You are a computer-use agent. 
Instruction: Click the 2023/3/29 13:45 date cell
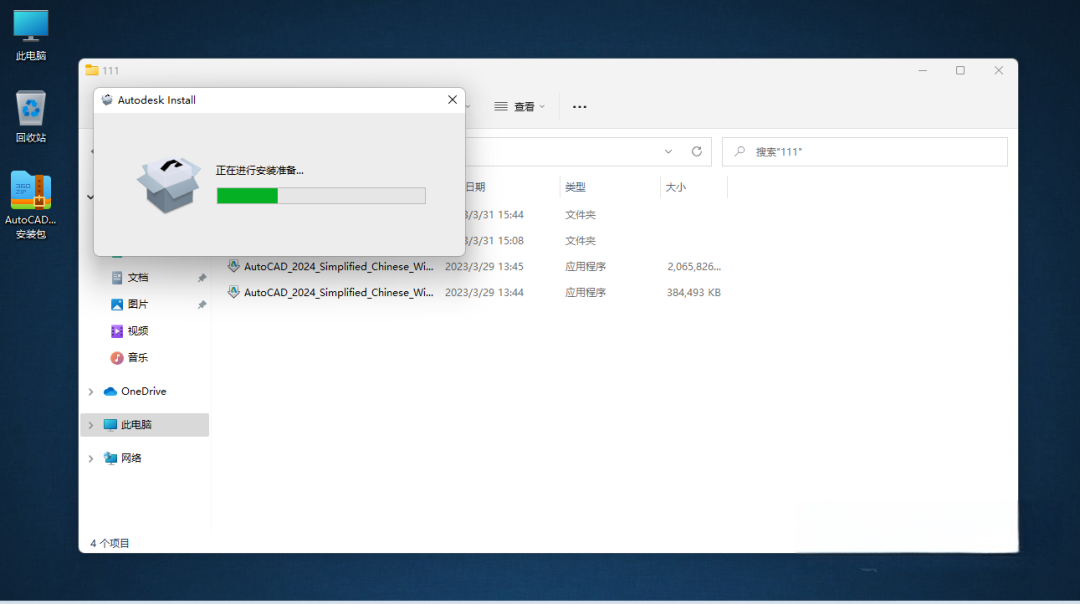(484, 267)
